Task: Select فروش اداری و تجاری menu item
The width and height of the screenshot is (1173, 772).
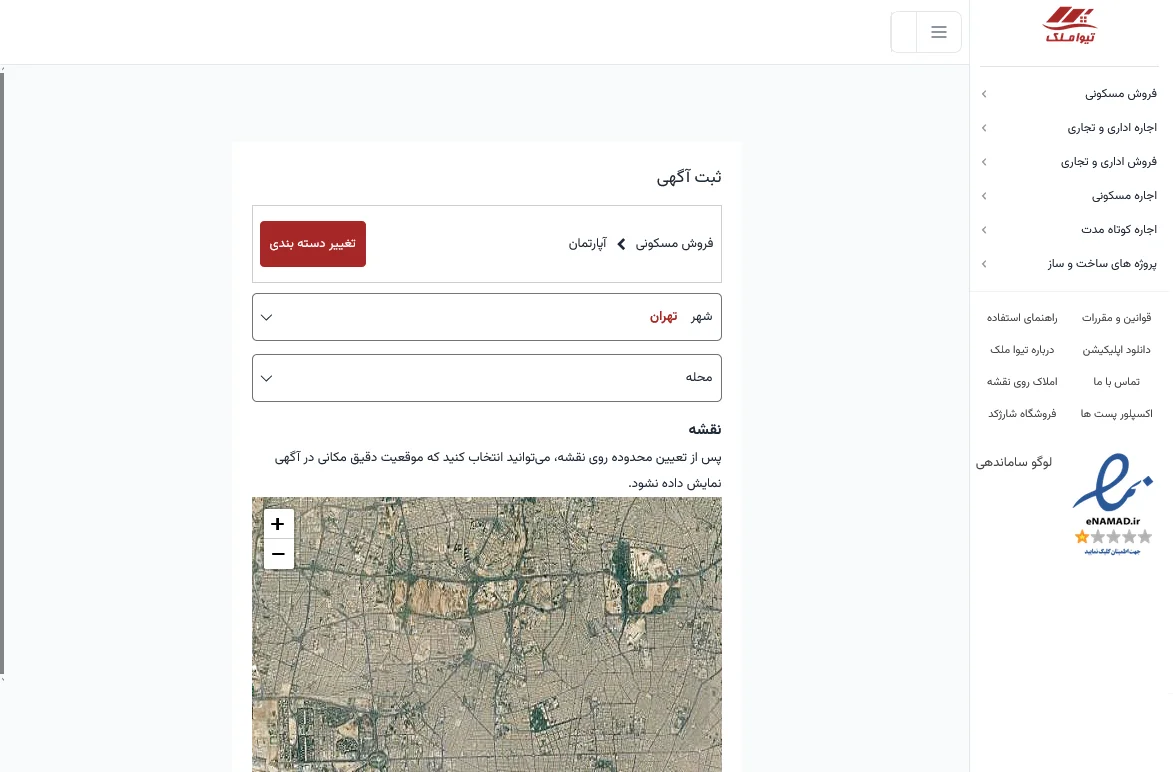Action: click(x=1109, y=162)
